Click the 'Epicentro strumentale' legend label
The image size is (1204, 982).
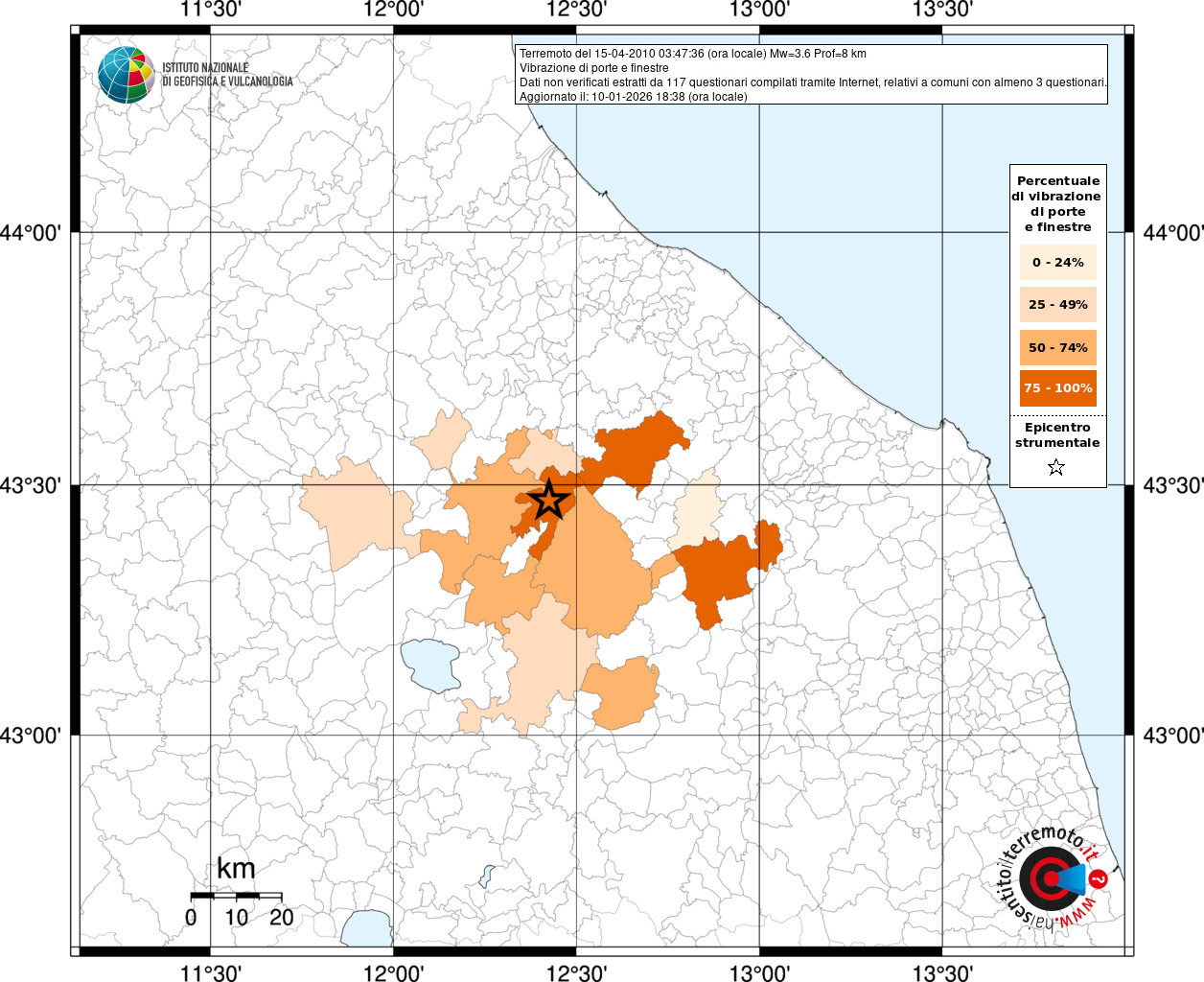1057,435
